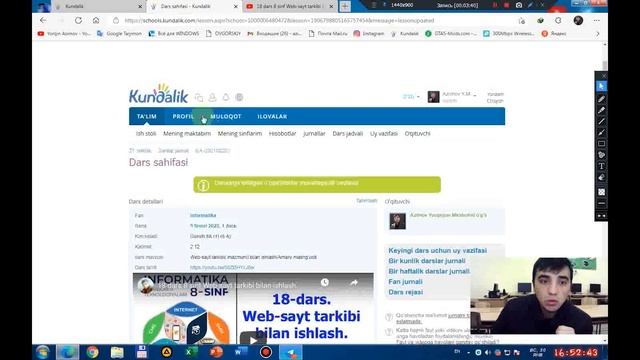Select the eraser tool in drawing panel
Viewport: 640px width, 360px height.
click(x=601, y=178)
